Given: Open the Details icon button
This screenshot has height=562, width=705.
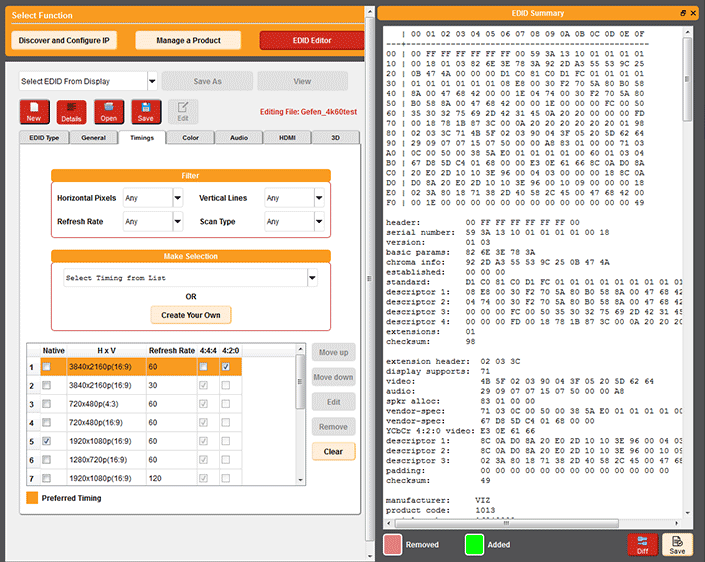Looking at the screenshot, I should 71,111.
